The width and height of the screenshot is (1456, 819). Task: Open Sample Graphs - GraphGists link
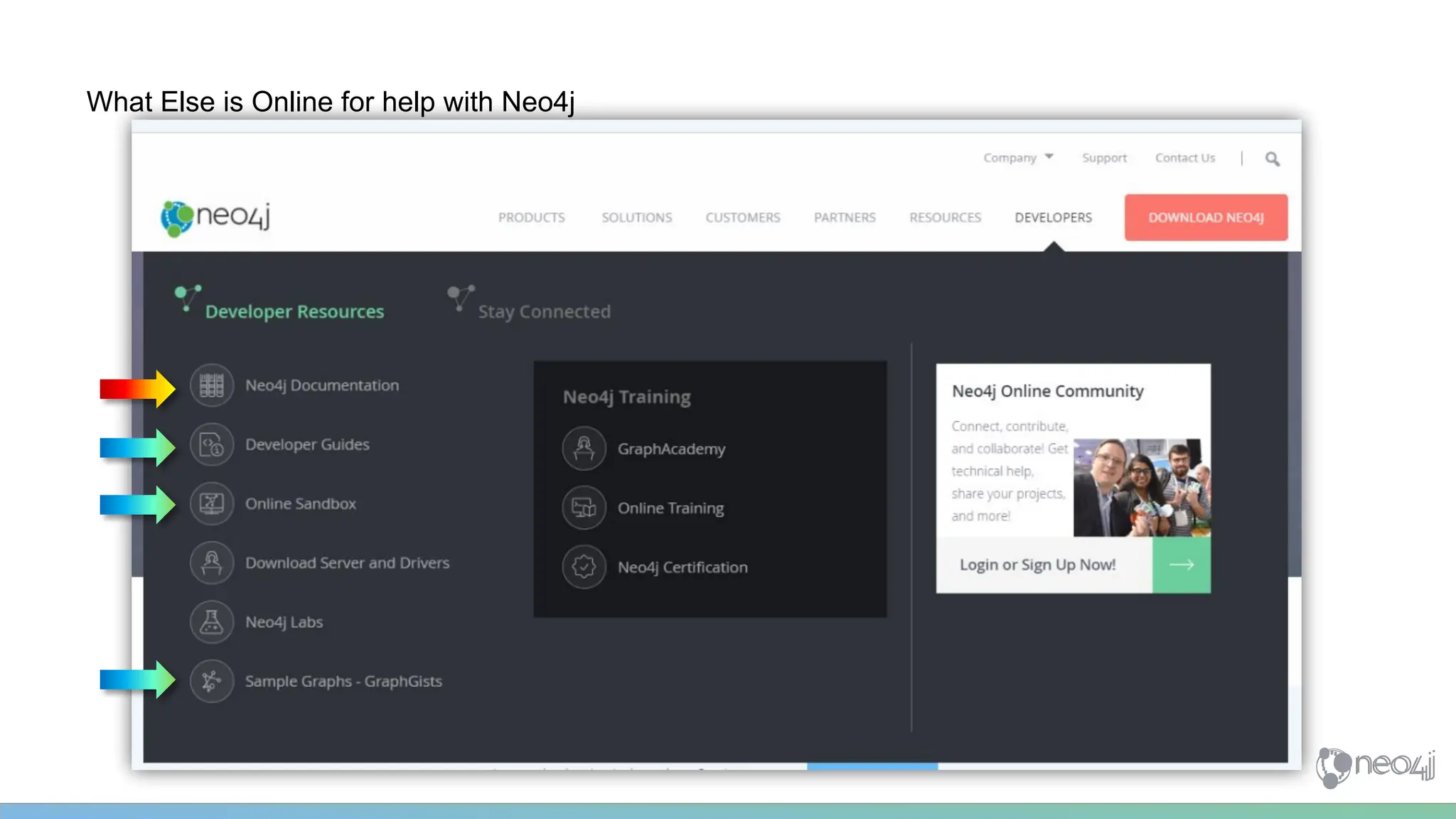click(x=343, y=681)
